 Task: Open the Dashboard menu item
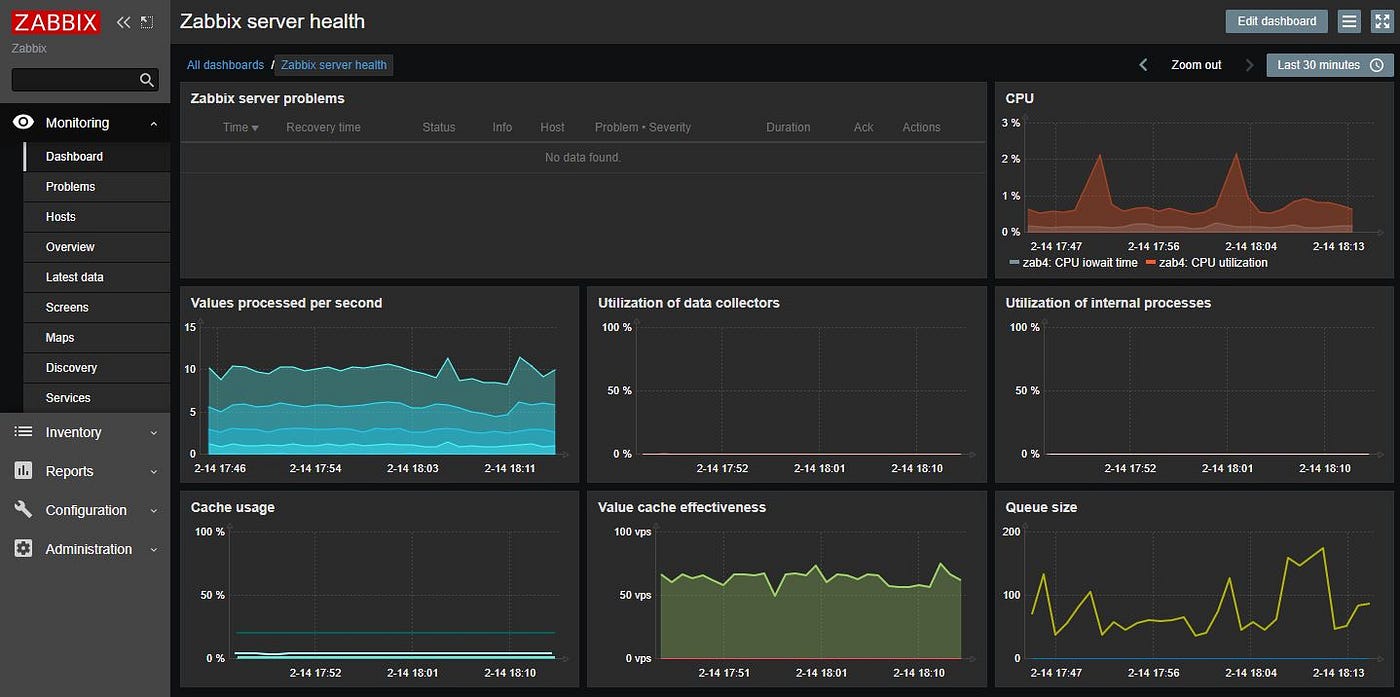[97, 157]
